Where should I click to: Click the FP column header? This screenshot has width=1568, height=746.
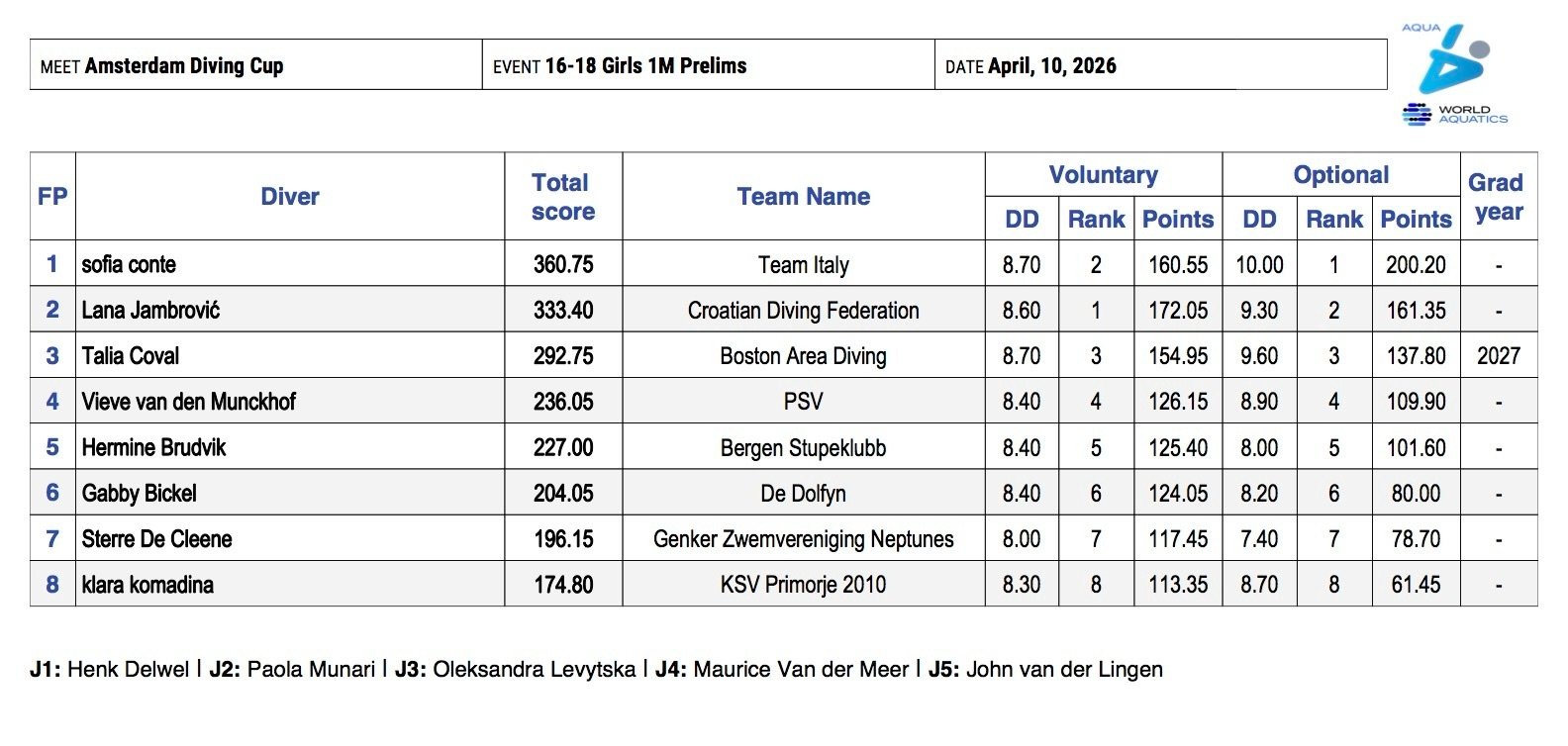point(52,197)
